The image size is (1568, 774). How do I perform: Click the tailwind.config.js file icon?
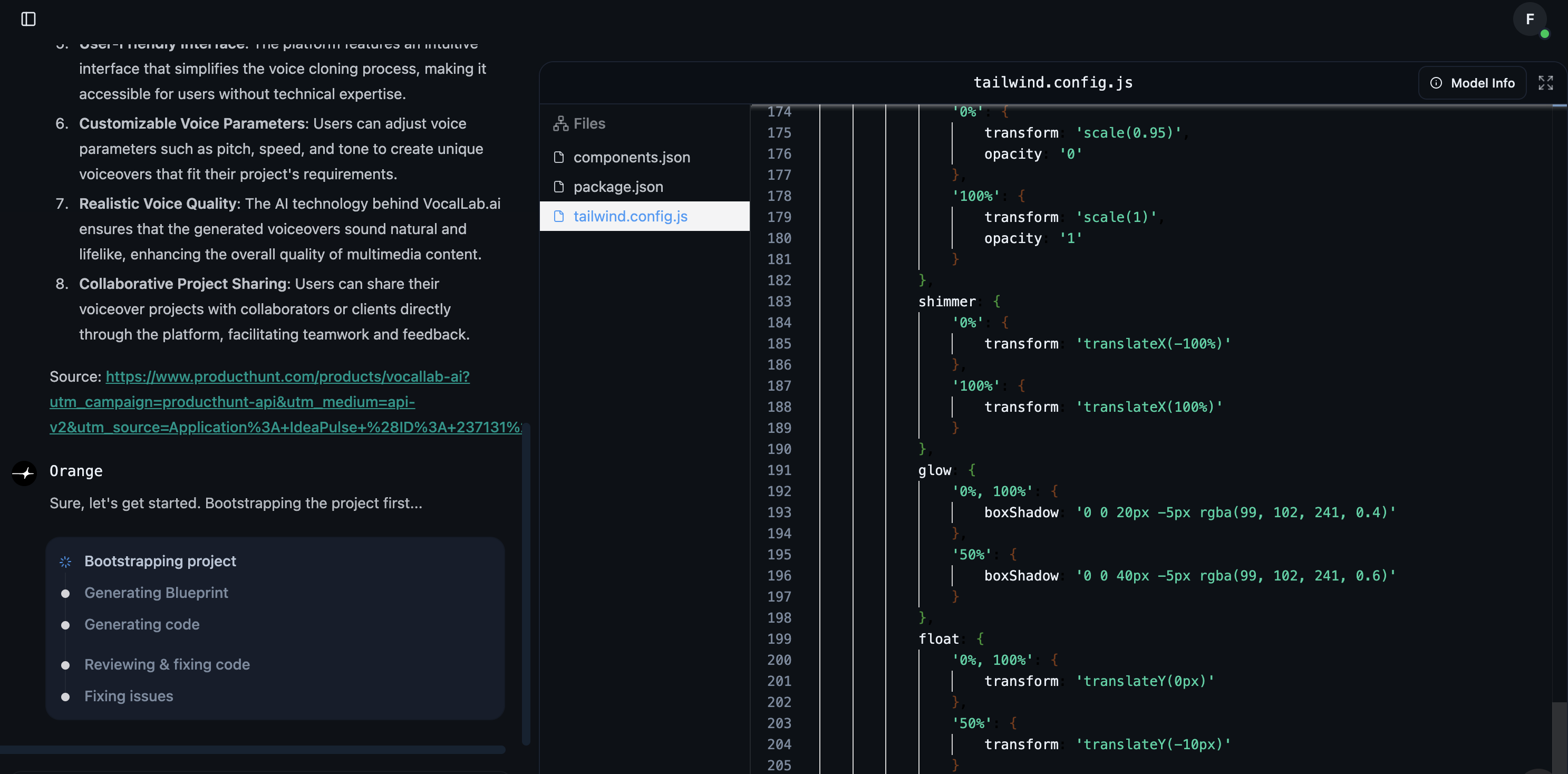(559, 216)
